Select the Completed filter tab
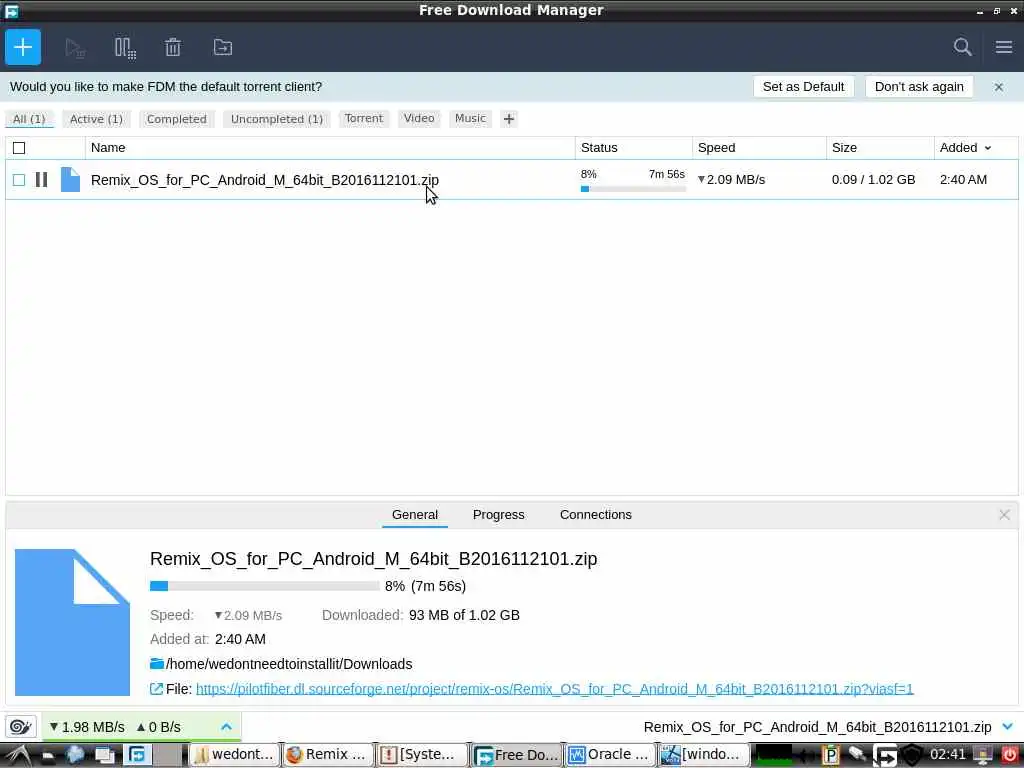The width and height of the screenshot is (1024, 768). 176,119
